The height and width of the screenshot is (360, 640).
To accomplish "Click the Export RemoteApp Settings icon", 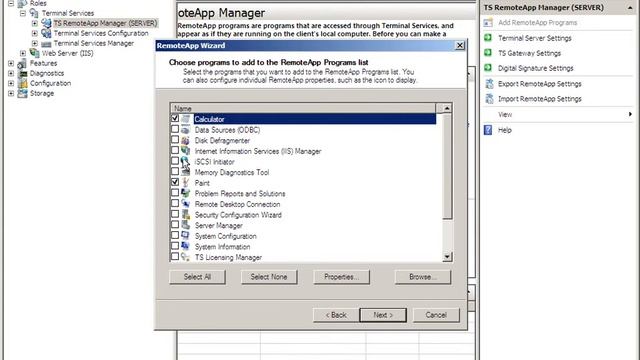I will tap(489, 84).
